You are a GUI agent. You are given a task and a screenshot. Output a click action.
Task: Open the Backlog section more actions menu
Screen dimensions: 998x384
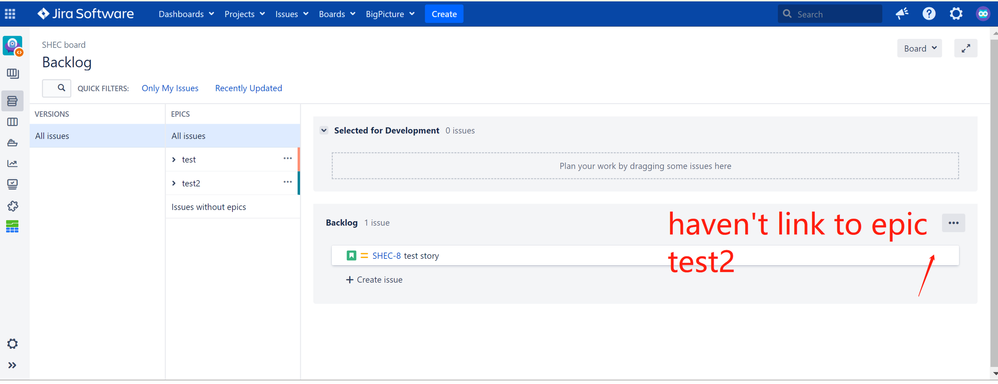pos(953,223)
